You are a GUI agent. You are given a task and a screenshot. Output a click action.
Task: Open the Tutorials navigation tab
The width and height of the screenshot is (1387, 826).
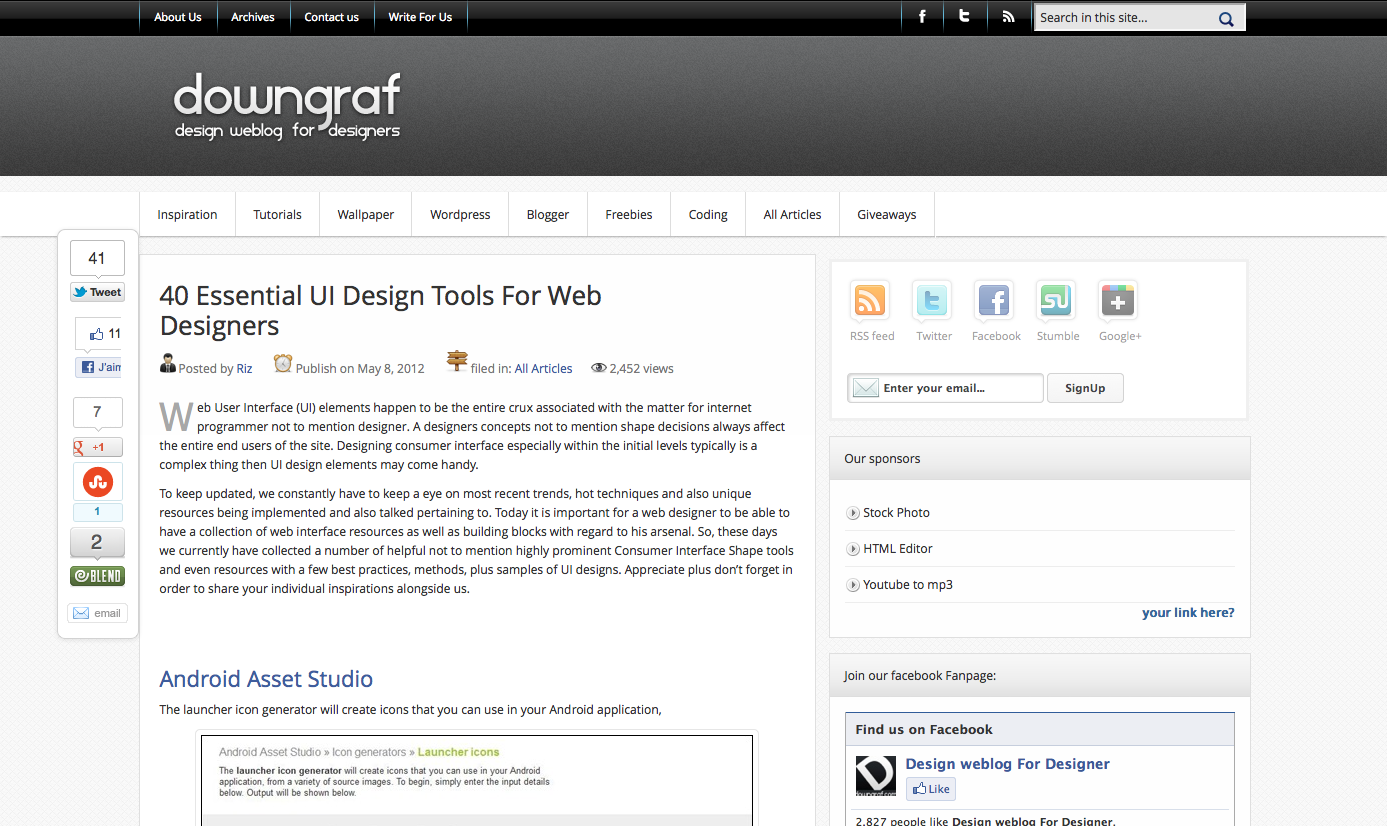point(277,215)
